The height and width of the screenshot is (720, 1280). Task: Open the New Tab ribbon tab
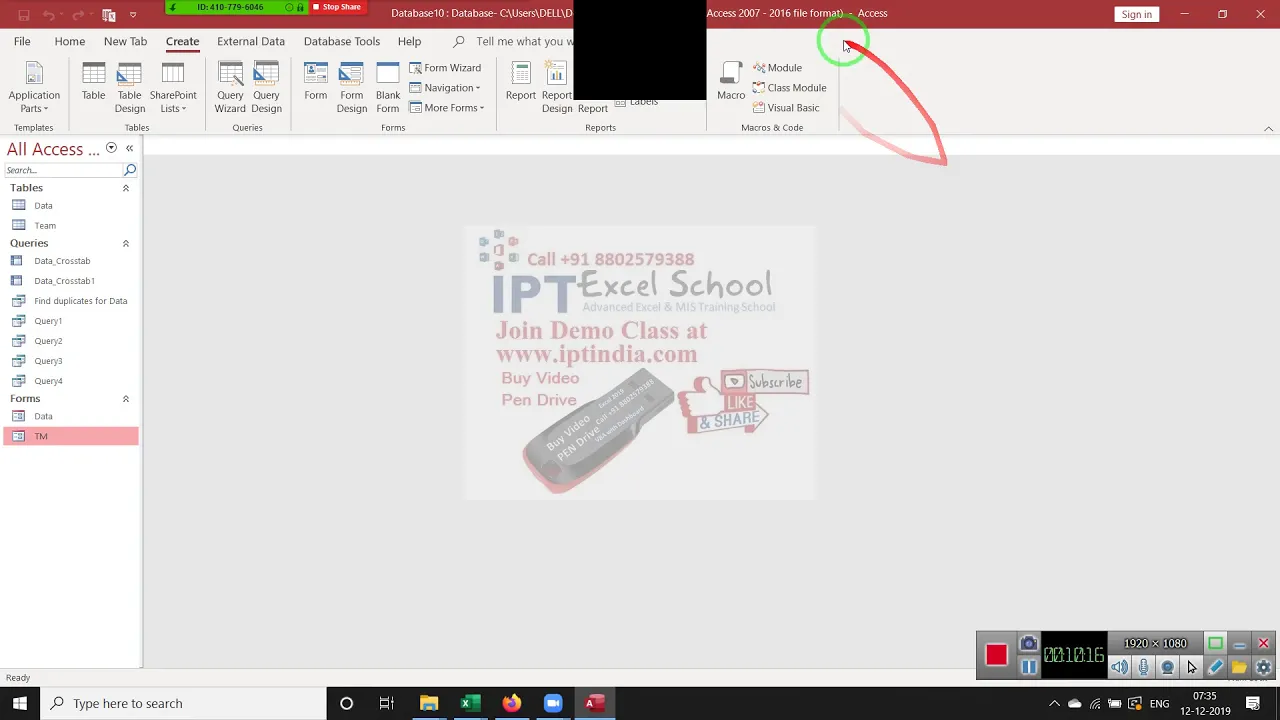pyautogui.click(x=125, y=41)
